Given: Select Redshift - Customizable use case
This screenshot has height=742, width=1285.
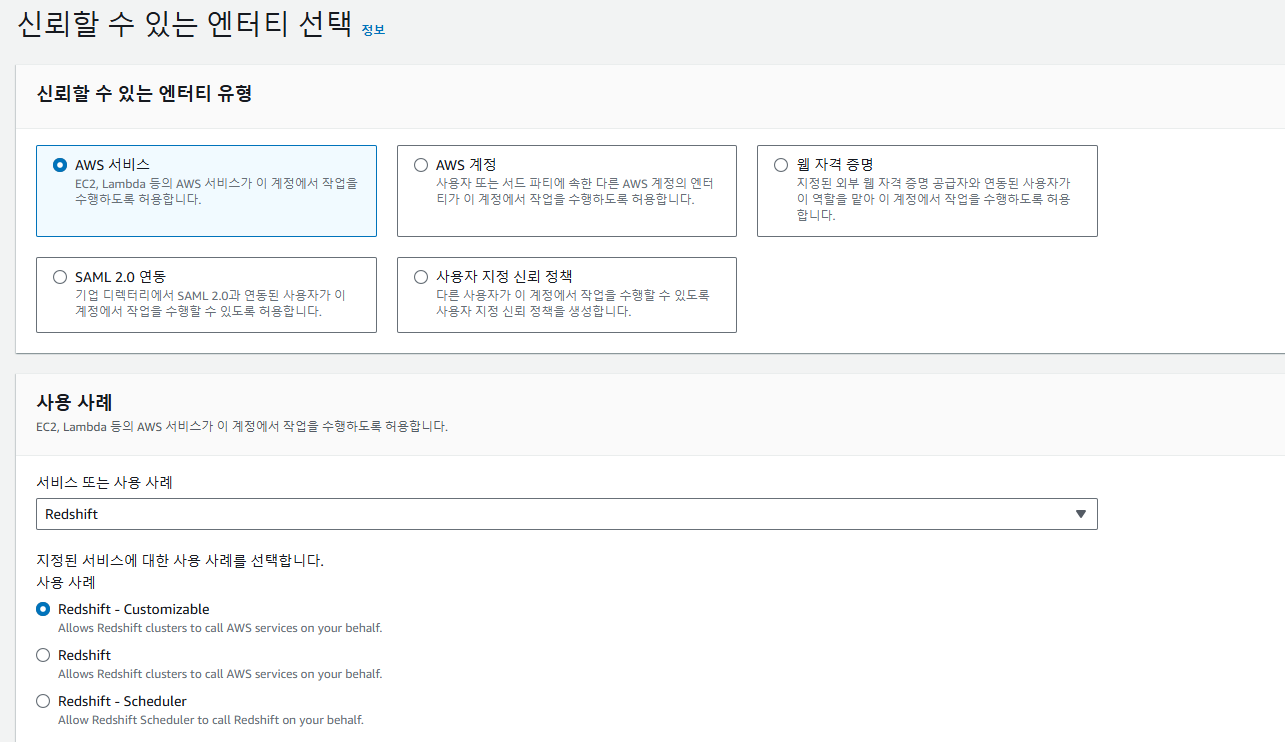Looking at the screenshot, I should click(x=43, y=609).
